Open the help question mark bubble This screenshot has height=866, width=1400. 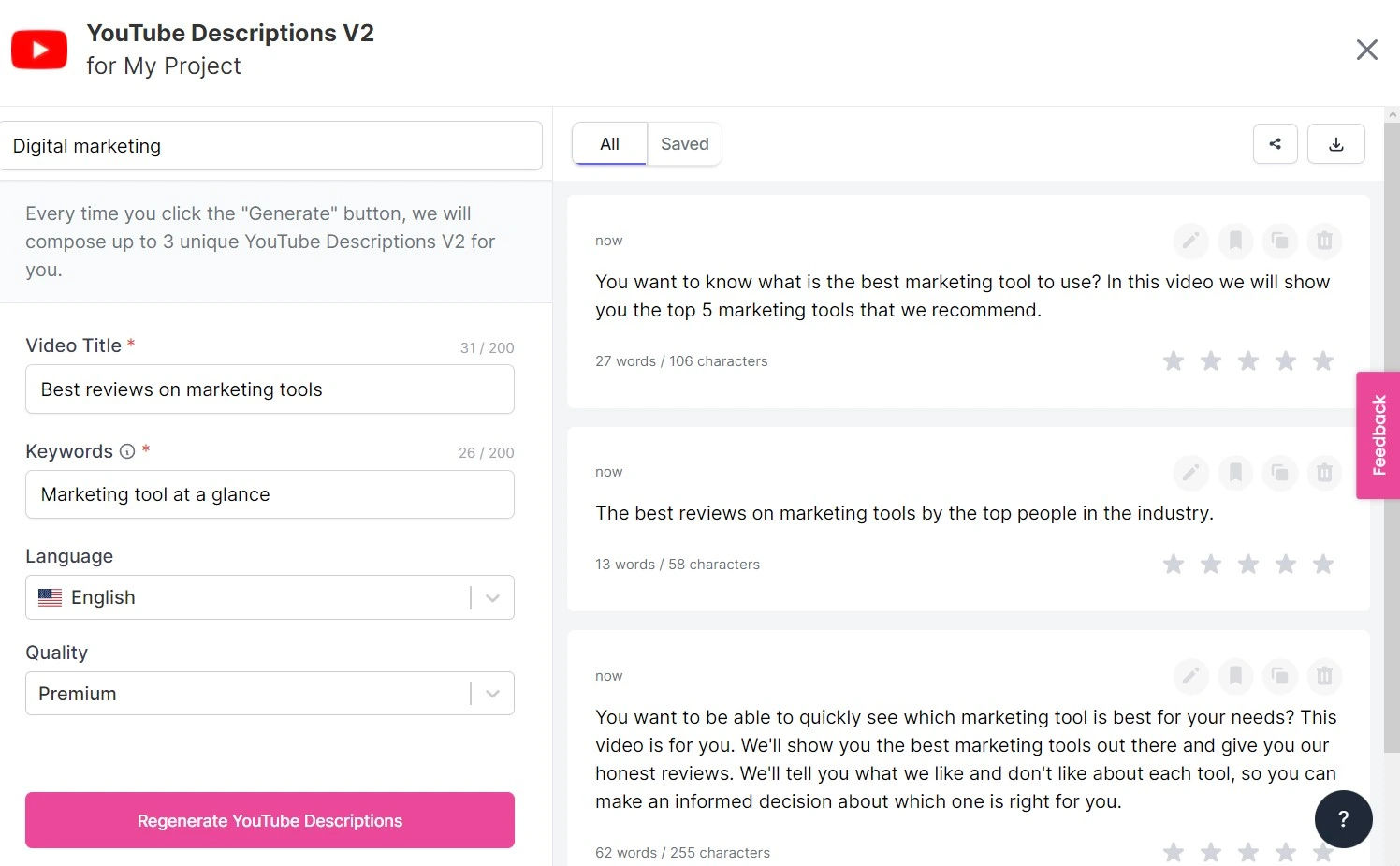(x=1343, y=819)
